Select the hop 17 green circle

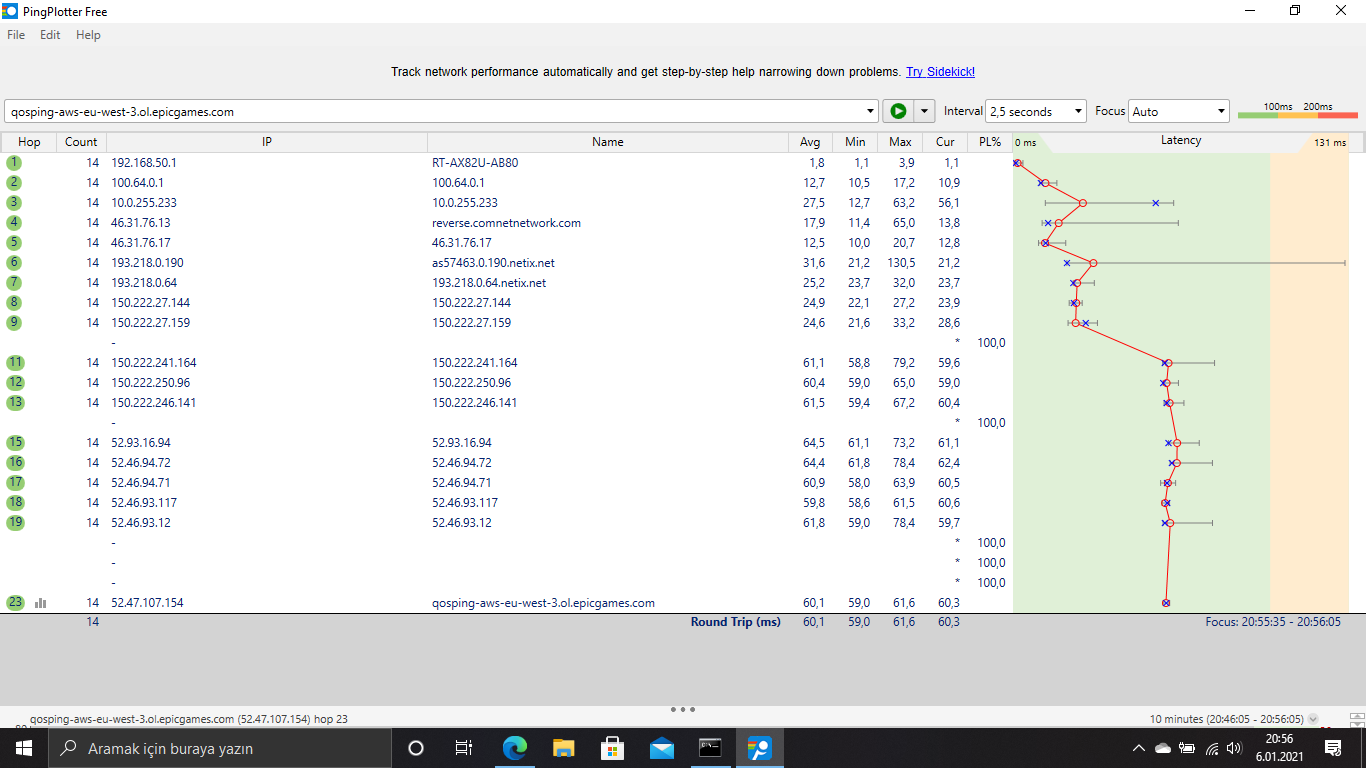pyautogui.click(x=15, y=482)
